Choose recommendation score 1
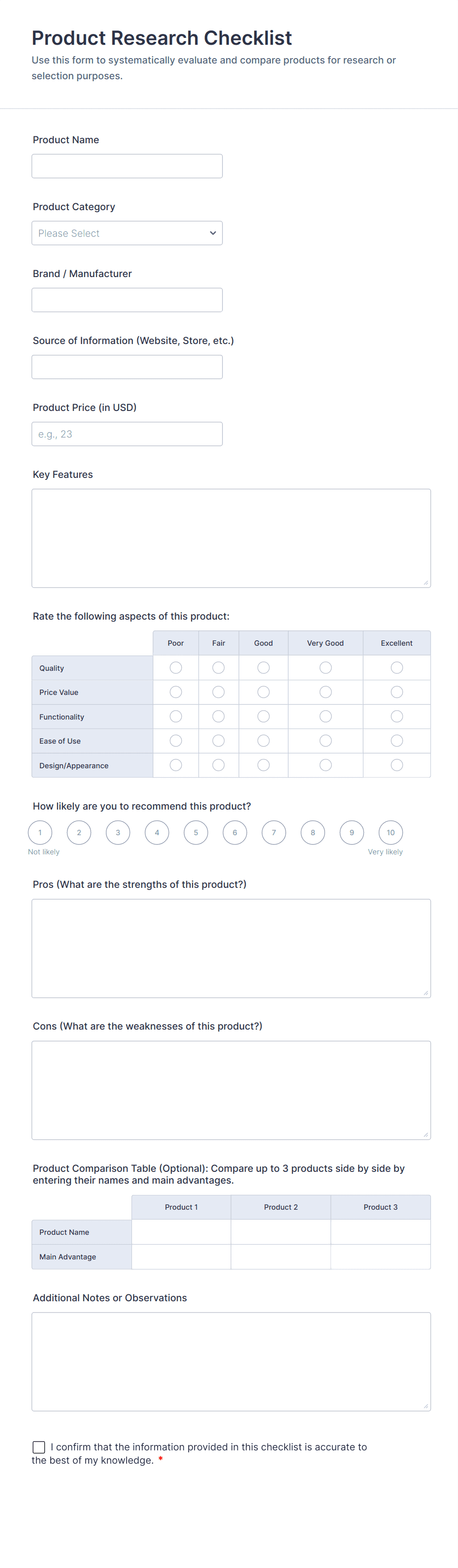This screenshot has height=1568, width=458. [40, 833]
